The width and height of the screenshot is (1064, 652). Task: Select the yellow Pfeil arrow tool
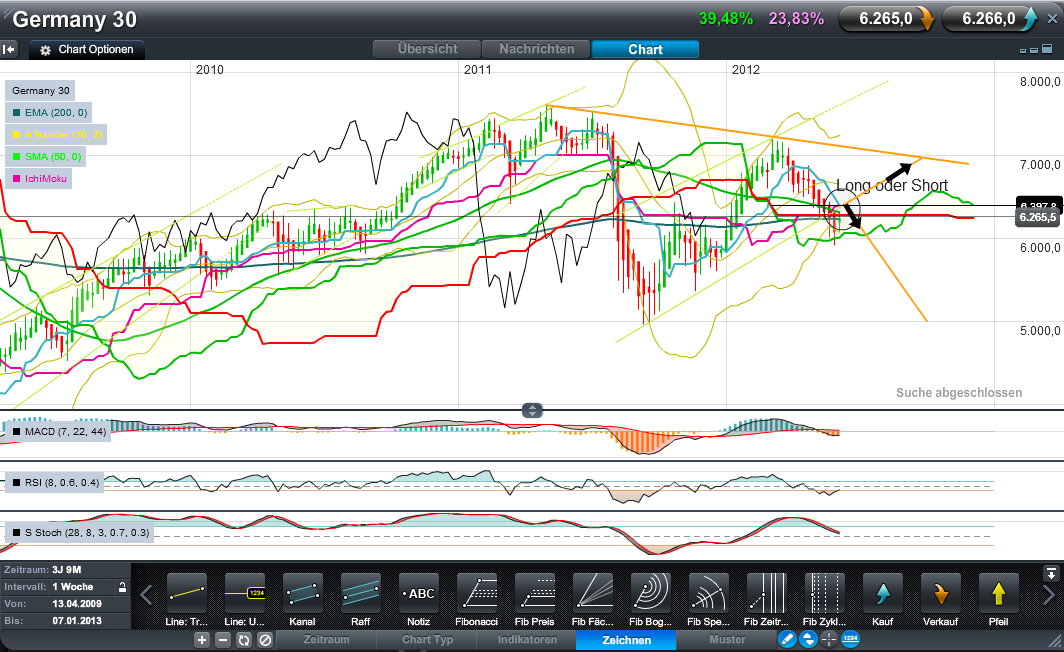click(998, 593)
